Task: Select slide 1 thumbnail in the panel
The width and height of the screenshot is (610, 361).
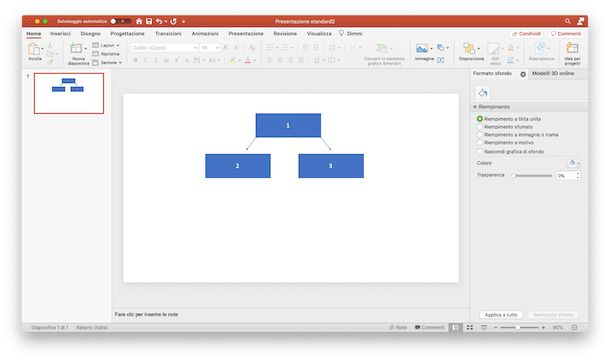Action: (69, 93)
